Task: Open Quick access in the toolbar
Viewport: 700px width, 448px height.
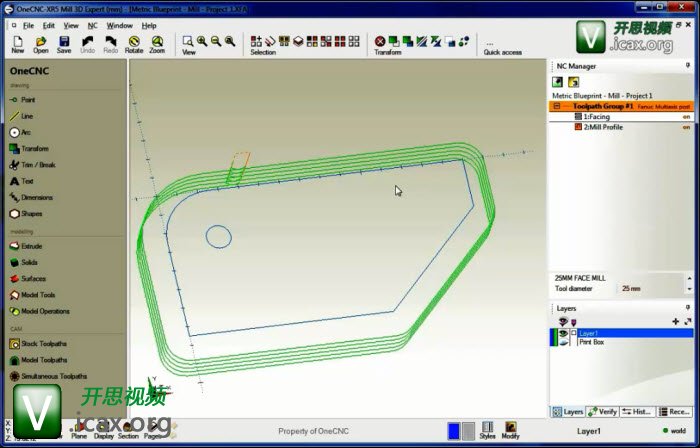Action: 502,49
